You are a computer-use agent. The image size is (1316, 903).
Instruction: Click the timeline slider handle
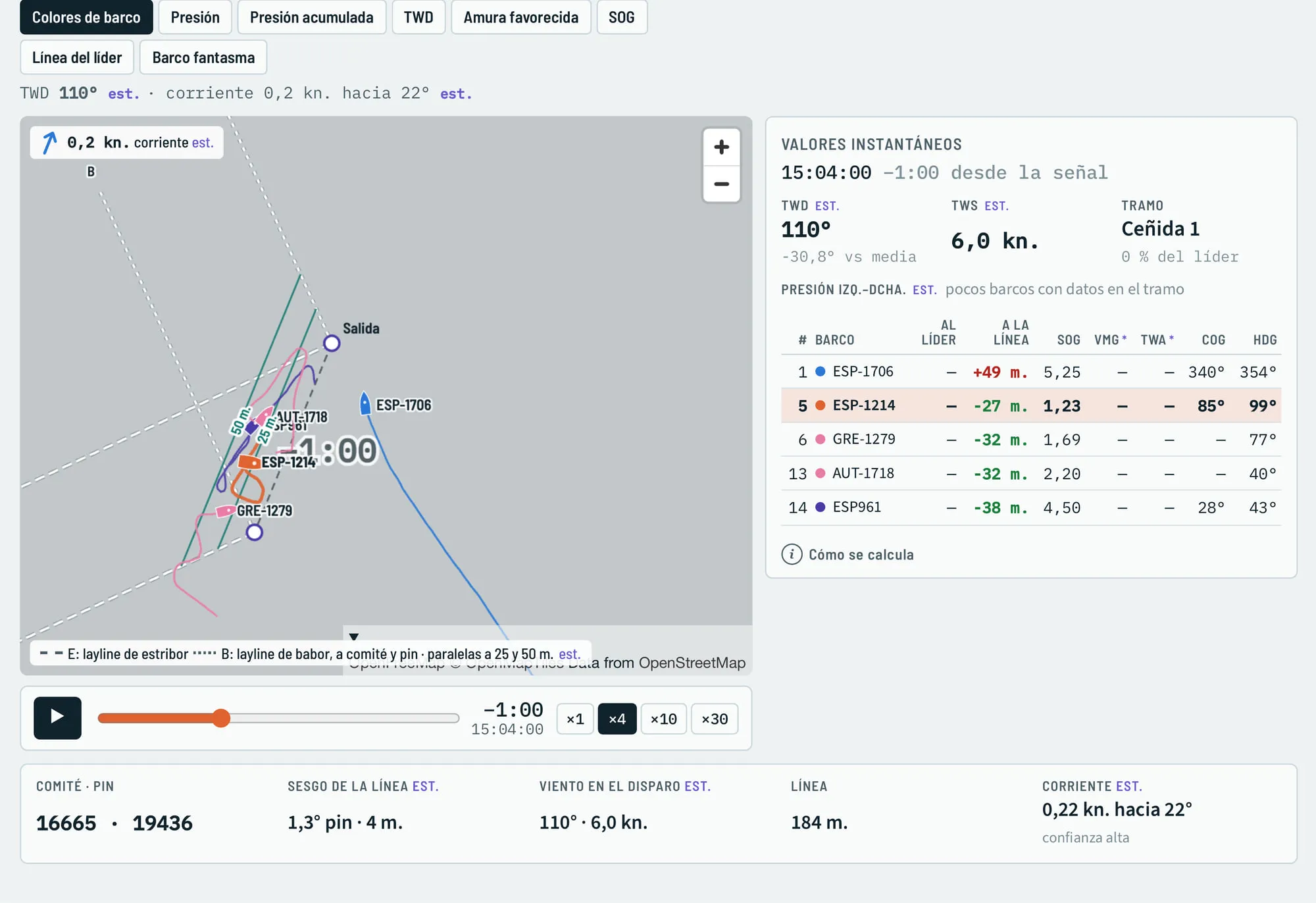pos(221,718)
